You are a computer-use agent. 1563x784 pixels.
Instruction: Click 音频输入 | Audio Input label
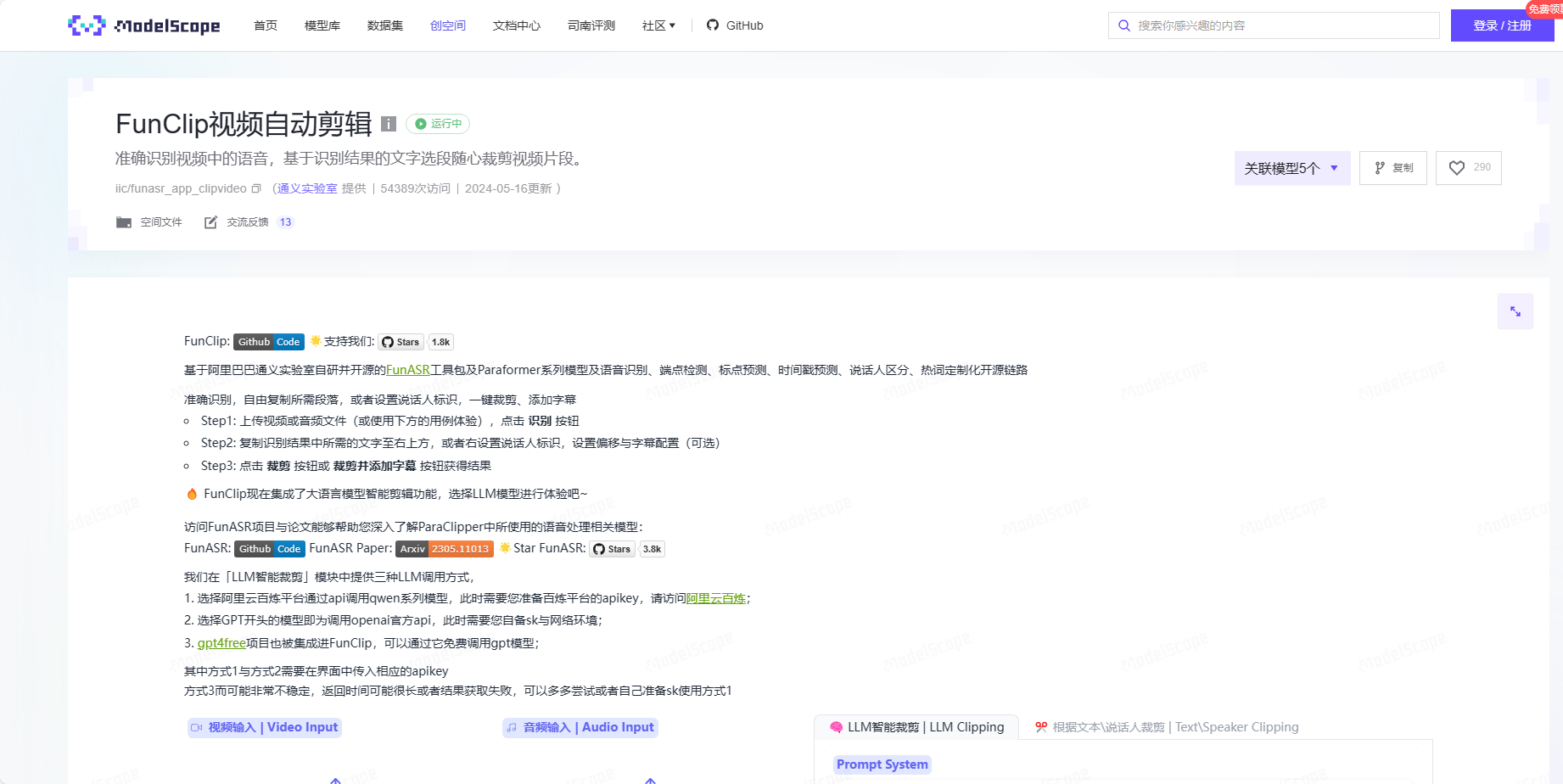click(580, 727)
